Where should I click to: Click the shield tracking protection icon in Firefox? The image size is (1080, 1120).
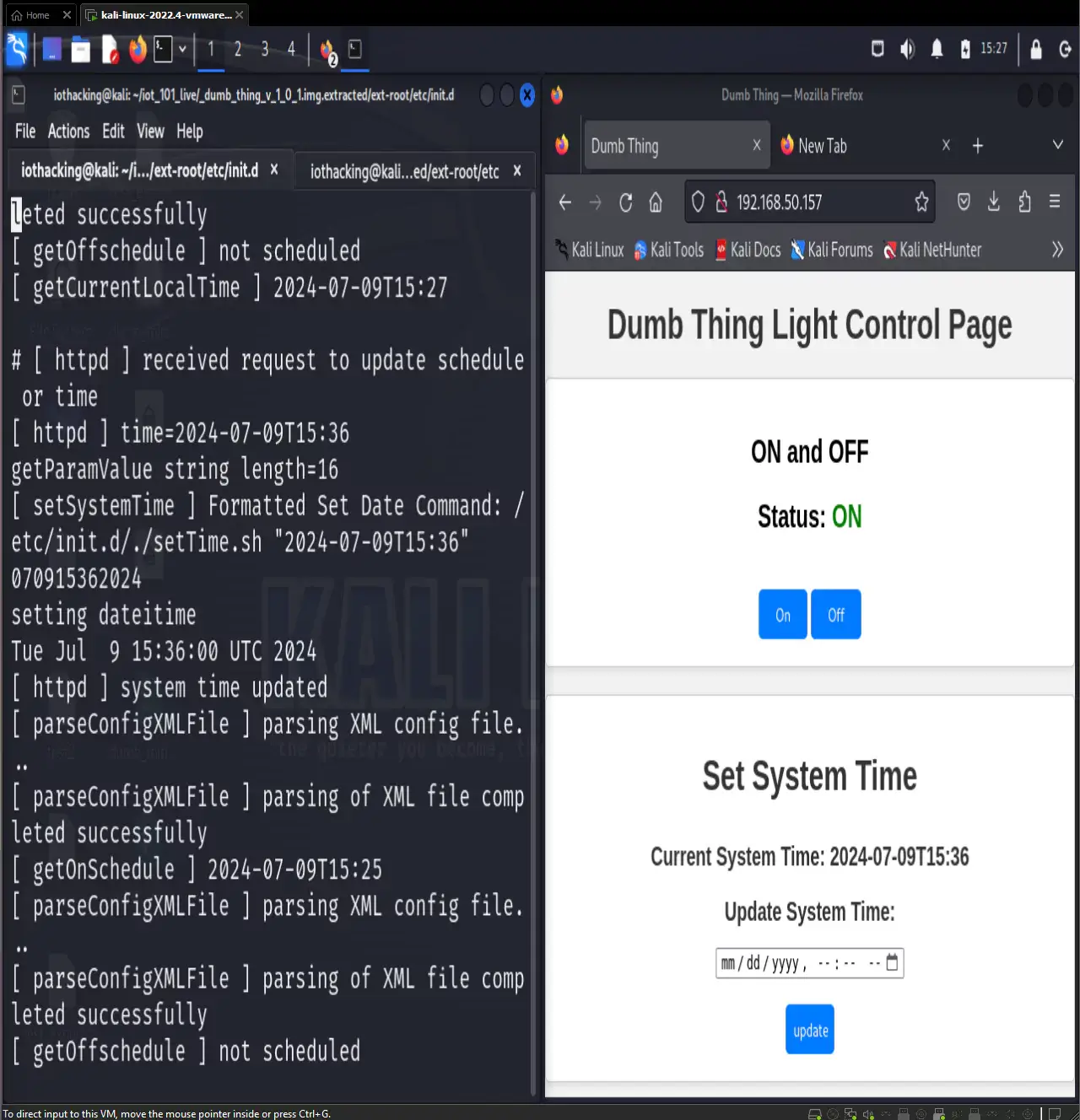698,202
